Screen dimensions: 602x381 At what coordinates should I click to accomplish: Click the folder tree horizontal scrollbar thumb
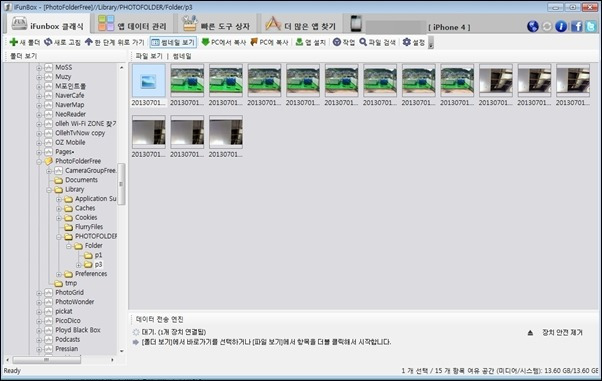[46, 360]
